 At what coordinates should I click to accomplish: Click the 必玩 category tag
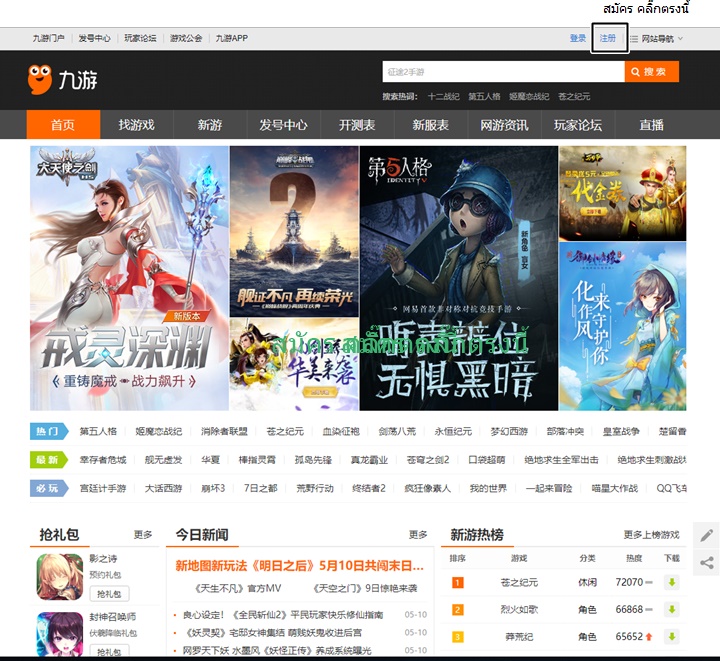click(x=49, y=488)
